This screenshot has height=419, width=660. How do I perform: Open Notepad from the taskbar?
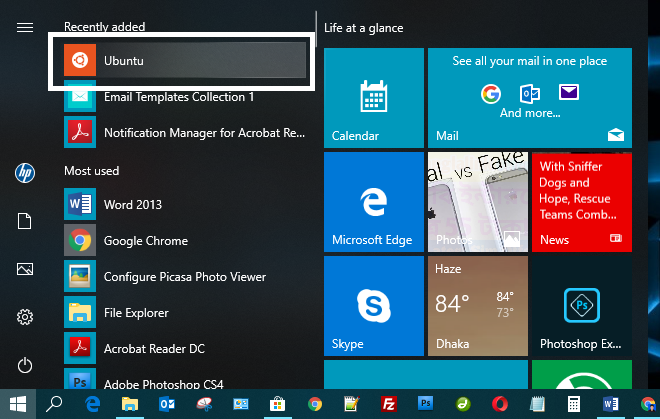tap(537, 404)
